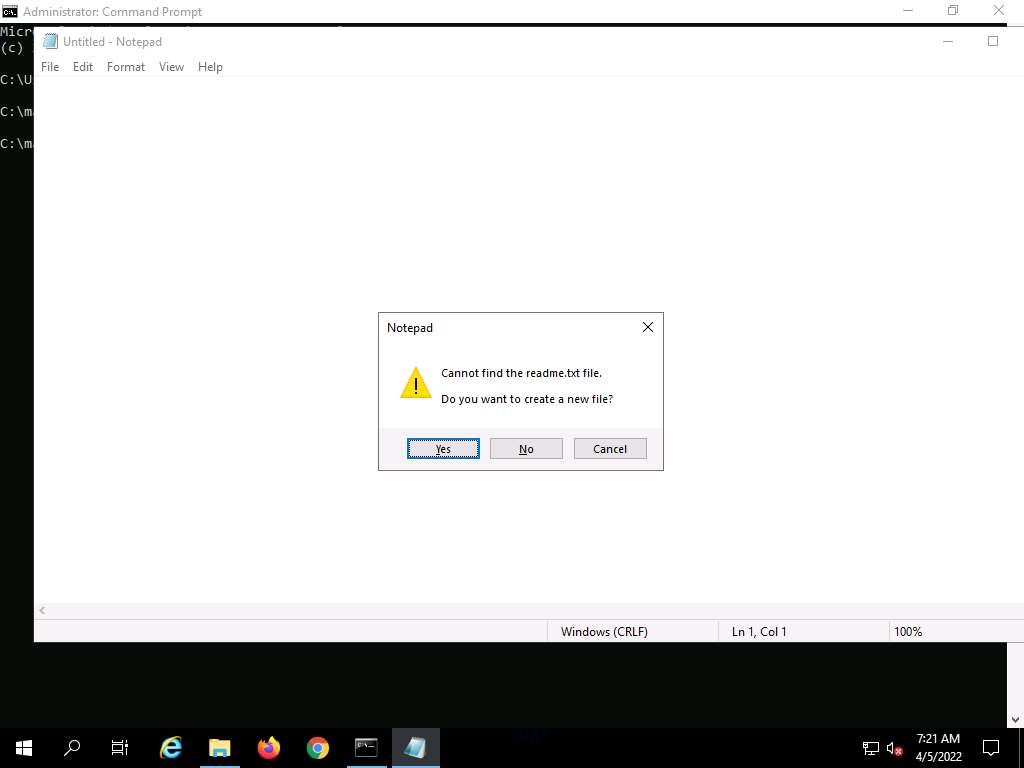
Task: Open the File menu in Notepad
Action: (x=50, y=67)
